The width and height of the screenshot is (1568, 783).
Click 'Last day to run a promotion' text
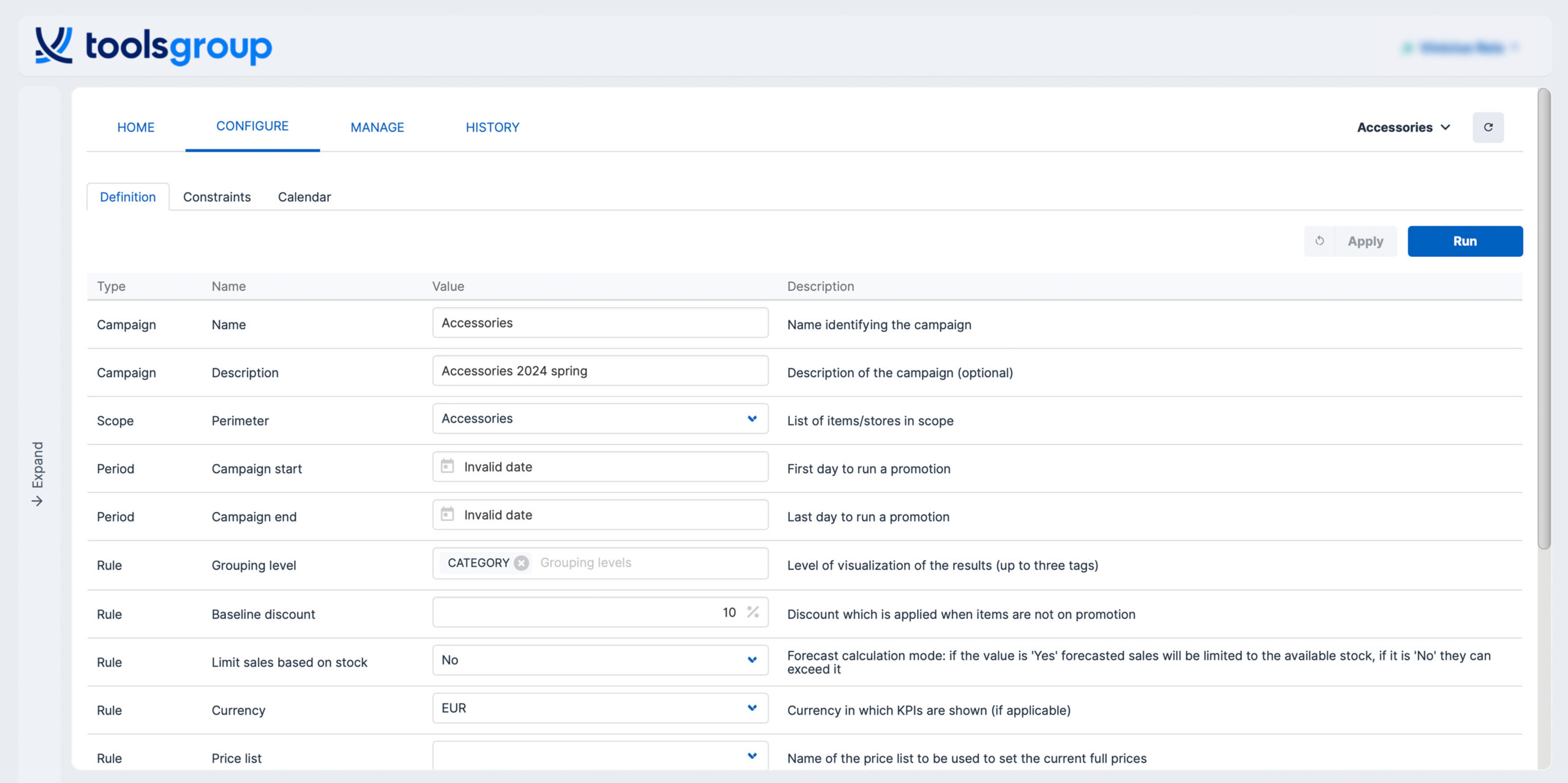(x=868, y=517)
